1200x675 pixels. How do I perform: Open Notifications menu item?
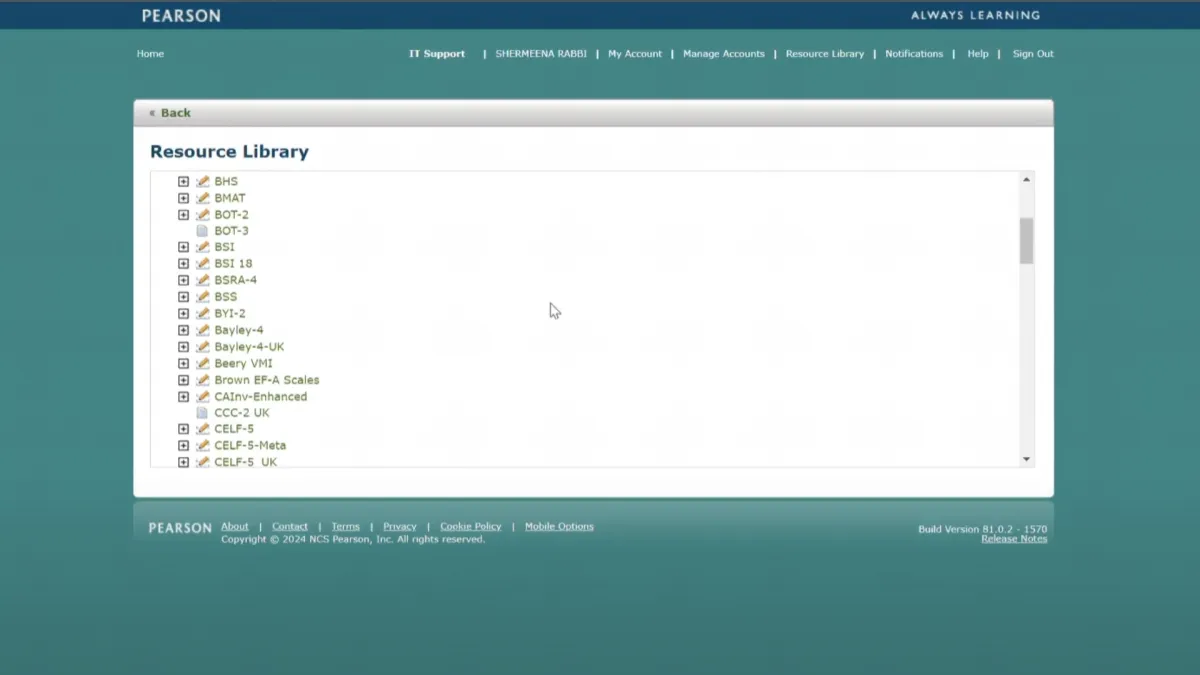click(x=914, y=54)
